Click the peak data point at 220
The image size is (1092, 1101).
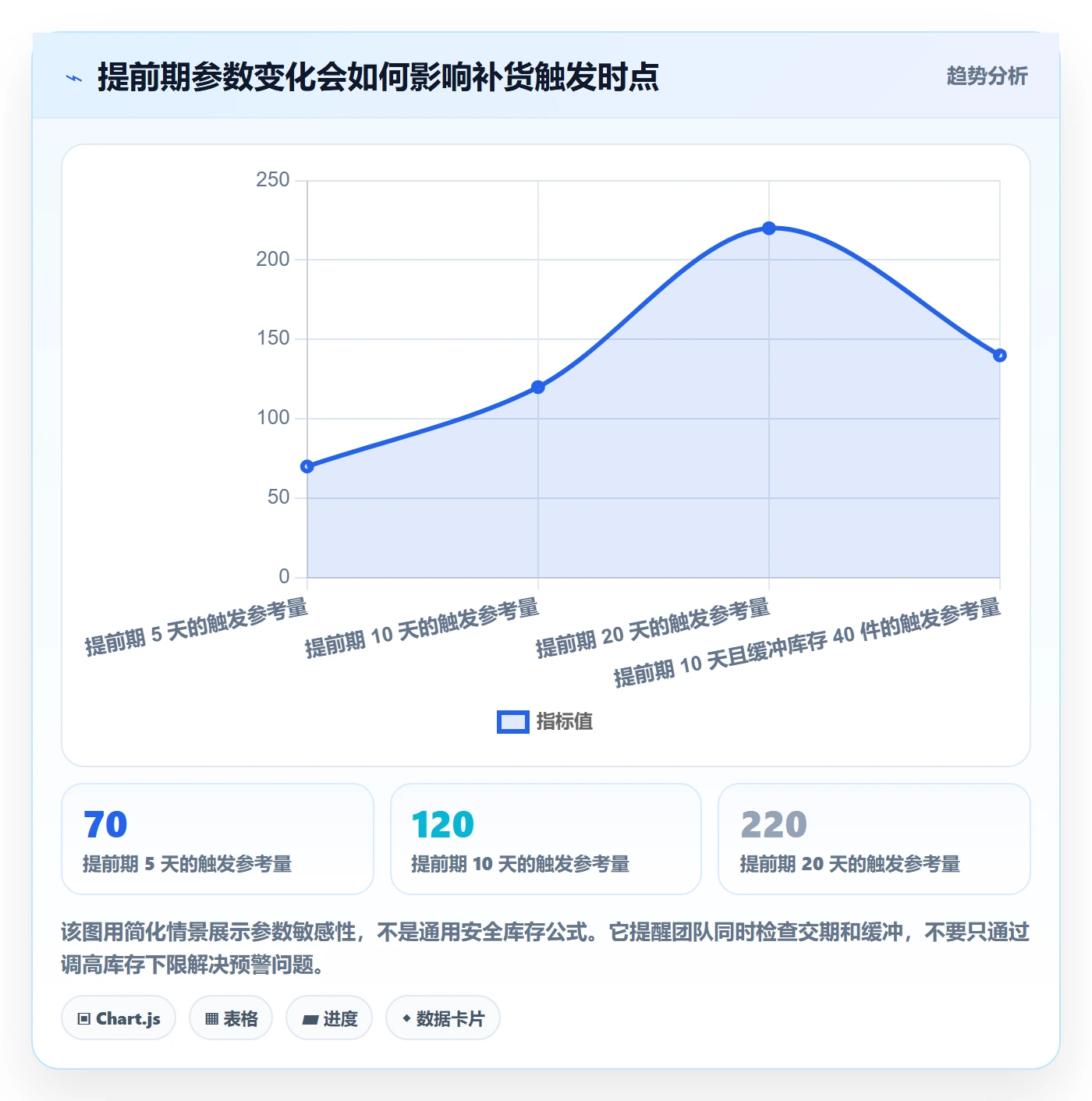pyautogui.click(x=769, y=228)
